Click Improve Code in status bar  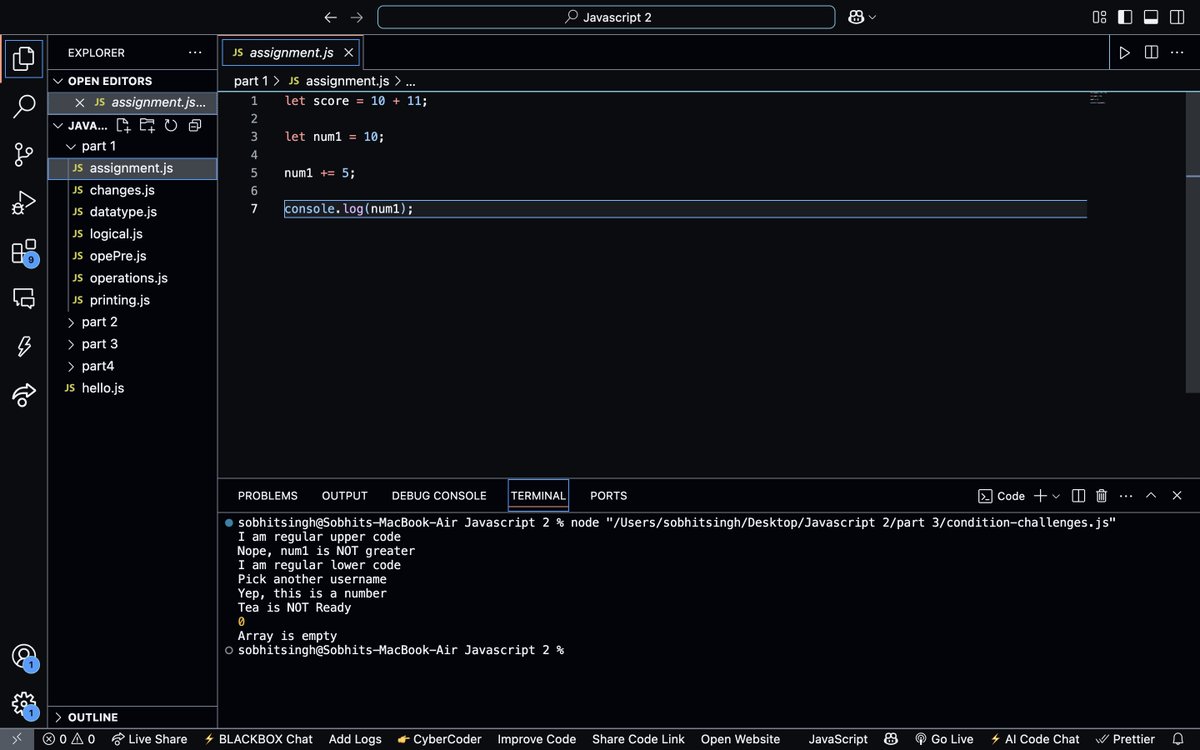tap(537, 739)
